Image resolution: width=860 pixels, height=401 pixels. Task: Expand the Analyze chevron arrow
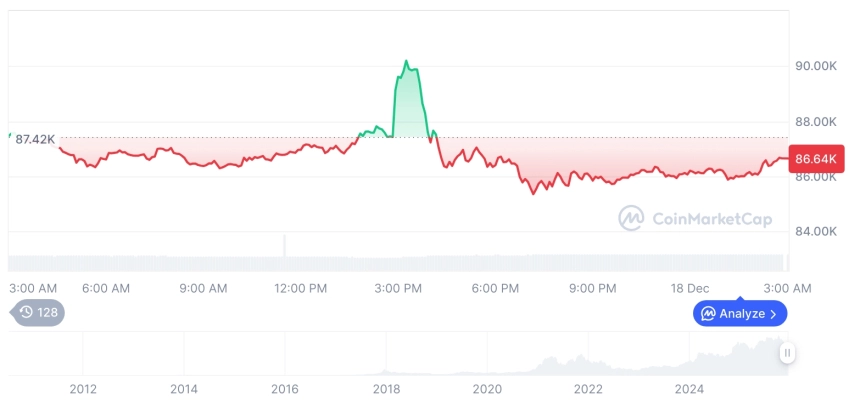773,314
